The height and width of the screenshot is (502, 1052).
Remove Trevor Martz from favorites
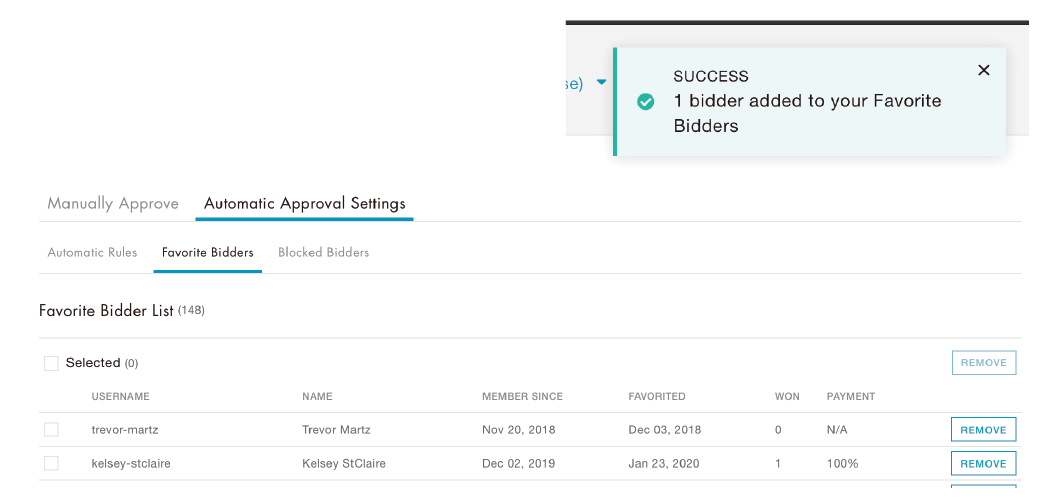[983, 430]
